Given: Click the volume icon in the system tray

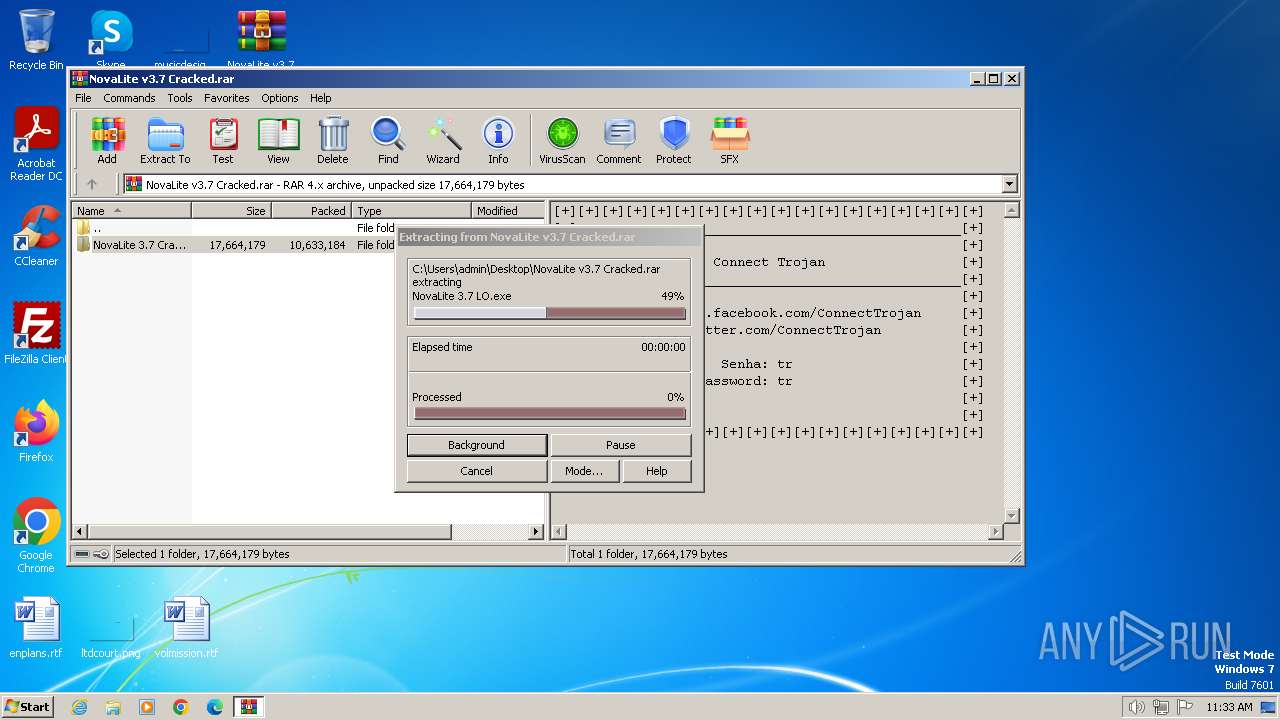Looking at the screenshot, I should point(1136,707).
